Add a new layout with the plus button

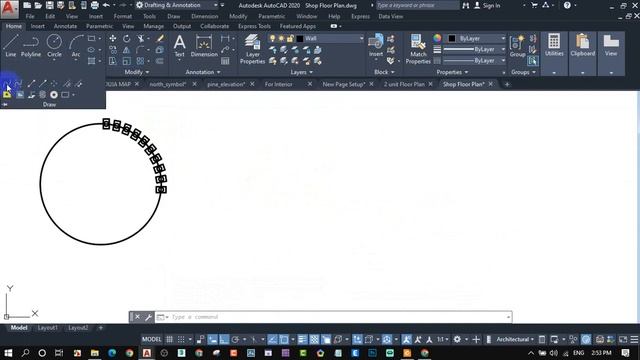pyautogui.click(x=101, y=328)
